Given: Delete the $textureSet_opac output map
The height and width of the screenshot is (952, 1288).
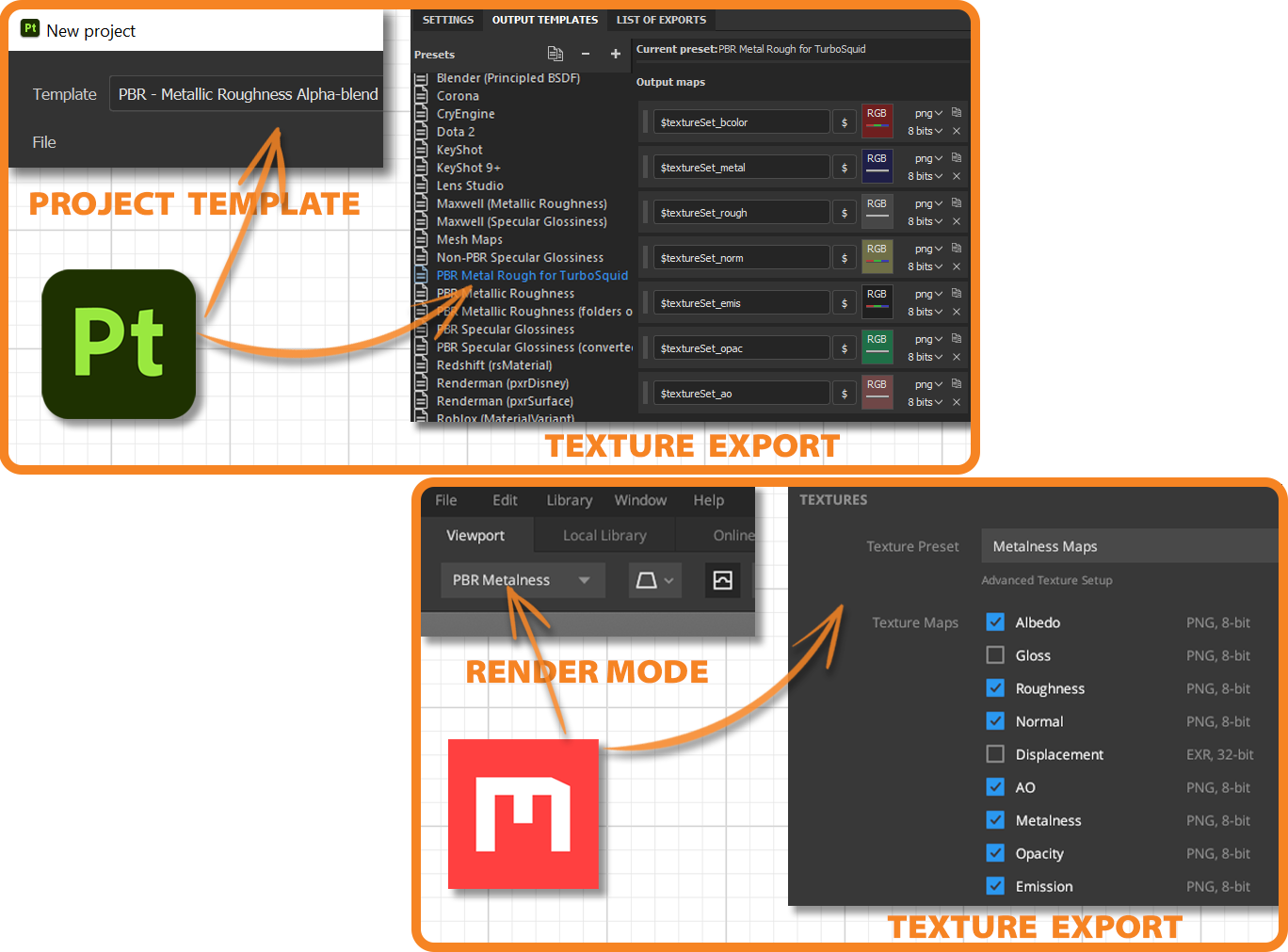Looking at the screenshot, I should pyautogui.click(x=957, y=357).
